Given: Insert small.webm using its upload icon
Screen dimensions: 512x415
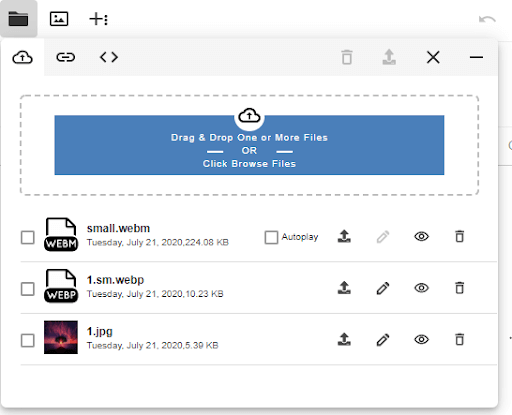Looking at the screenshot, I should (x=344, y=236).
